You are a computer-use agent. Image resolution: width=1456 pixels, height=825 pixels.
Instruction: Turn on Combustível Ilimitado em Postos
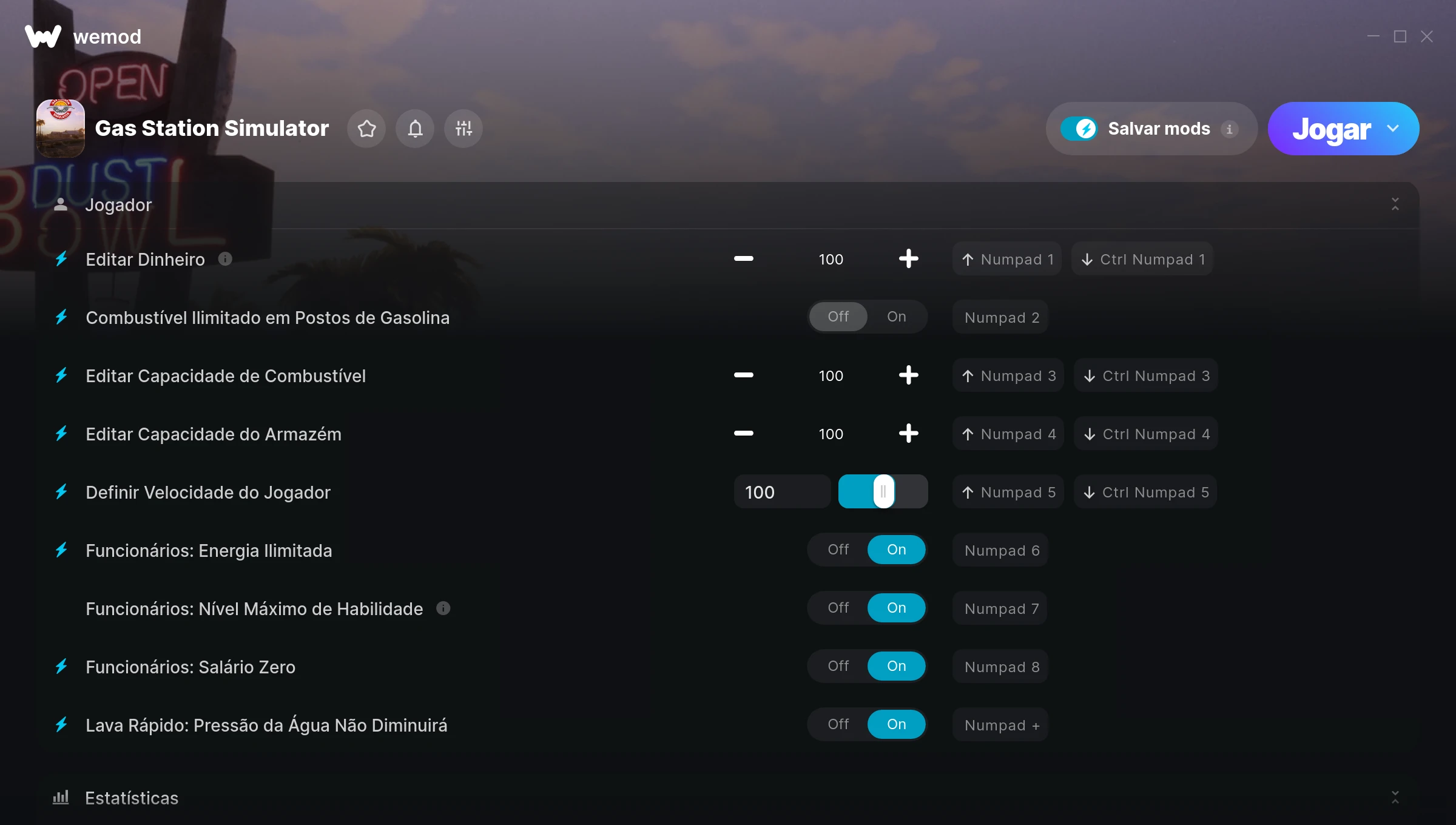[x=896, y=317]
